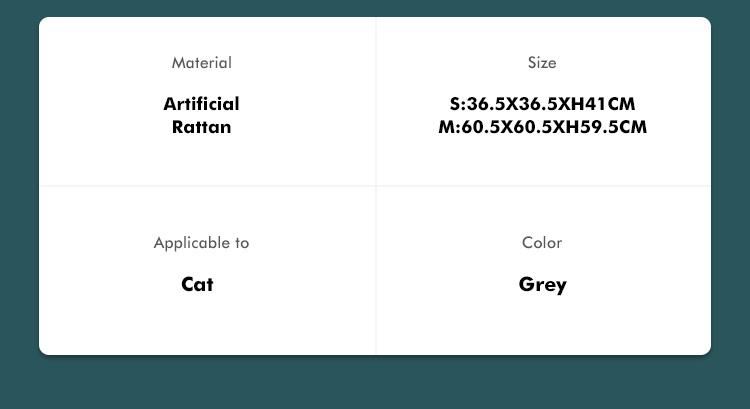
Task: Select the Cat value text
Action: (x=197, y=284)
